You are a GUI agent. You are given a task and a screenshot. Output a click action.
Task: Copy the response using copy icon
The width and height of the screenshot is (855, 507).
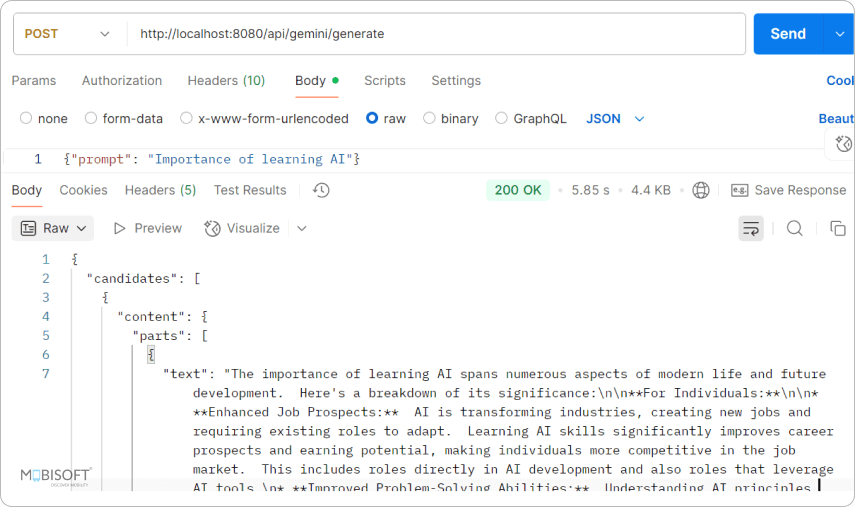(838, 228)
